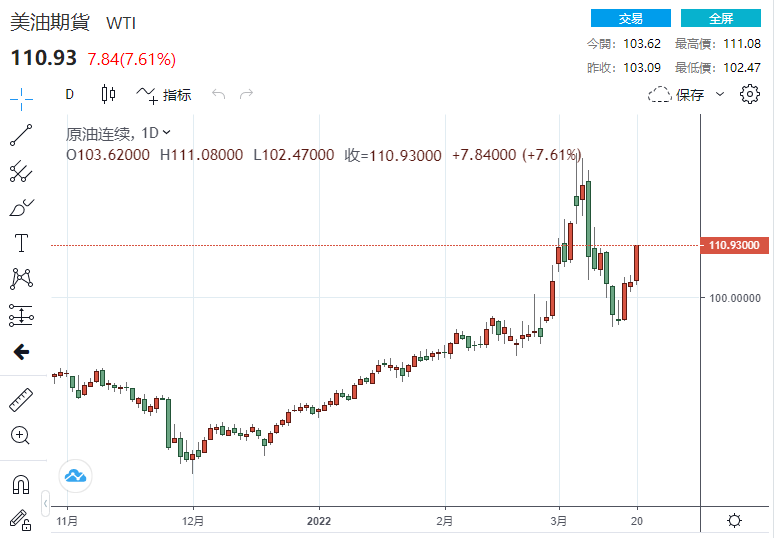The height and width of the screenshot is (538, 777).
Task: Click the zoom-in magnifier tool
Action: [21, 435]
